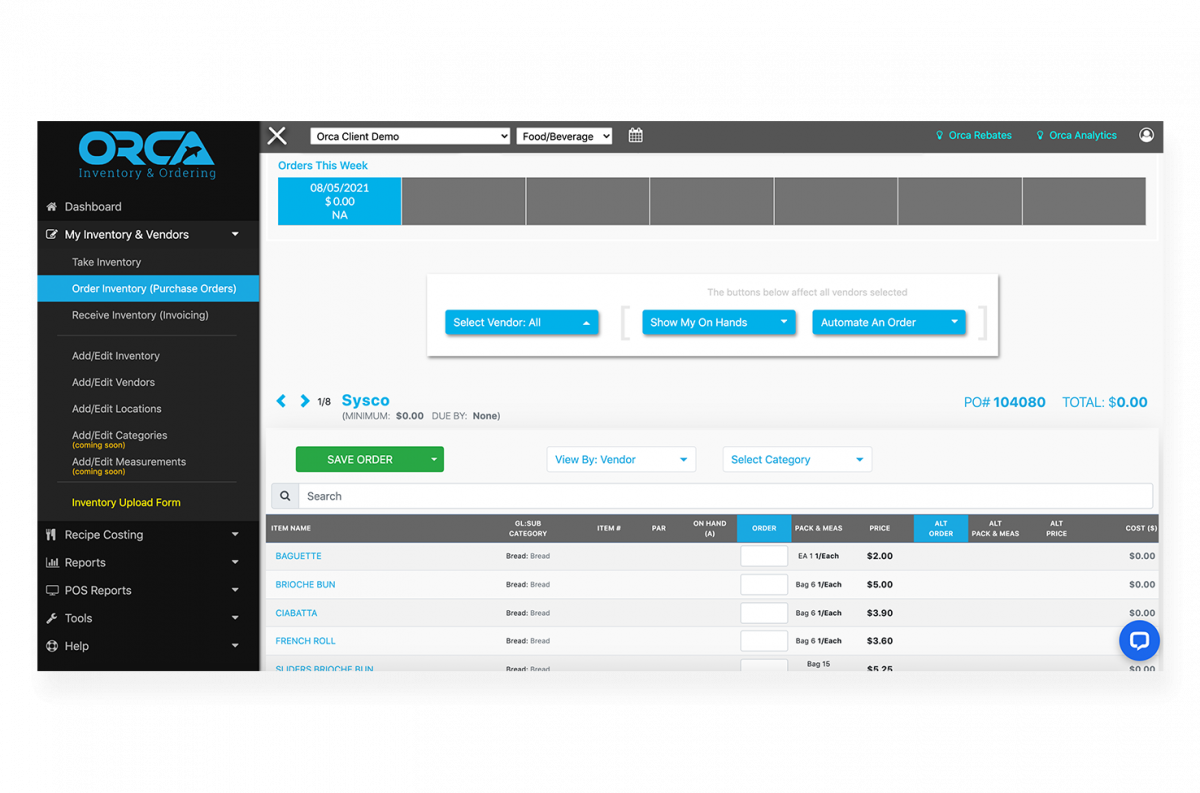Open View By: Vendor dropdown
The width and height of the screenshot is (1200, 793).
coord(621,459)
